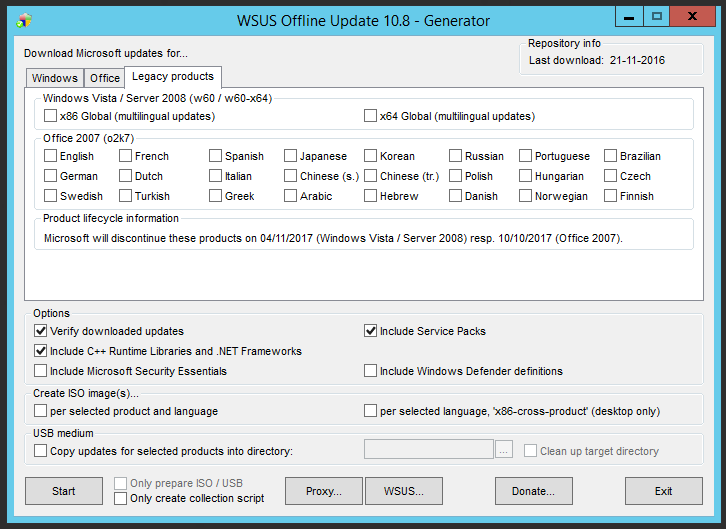This screenshot has height=529, width=726.
Task: Check the Portuguese checkbox
Action: coord(525,156)
